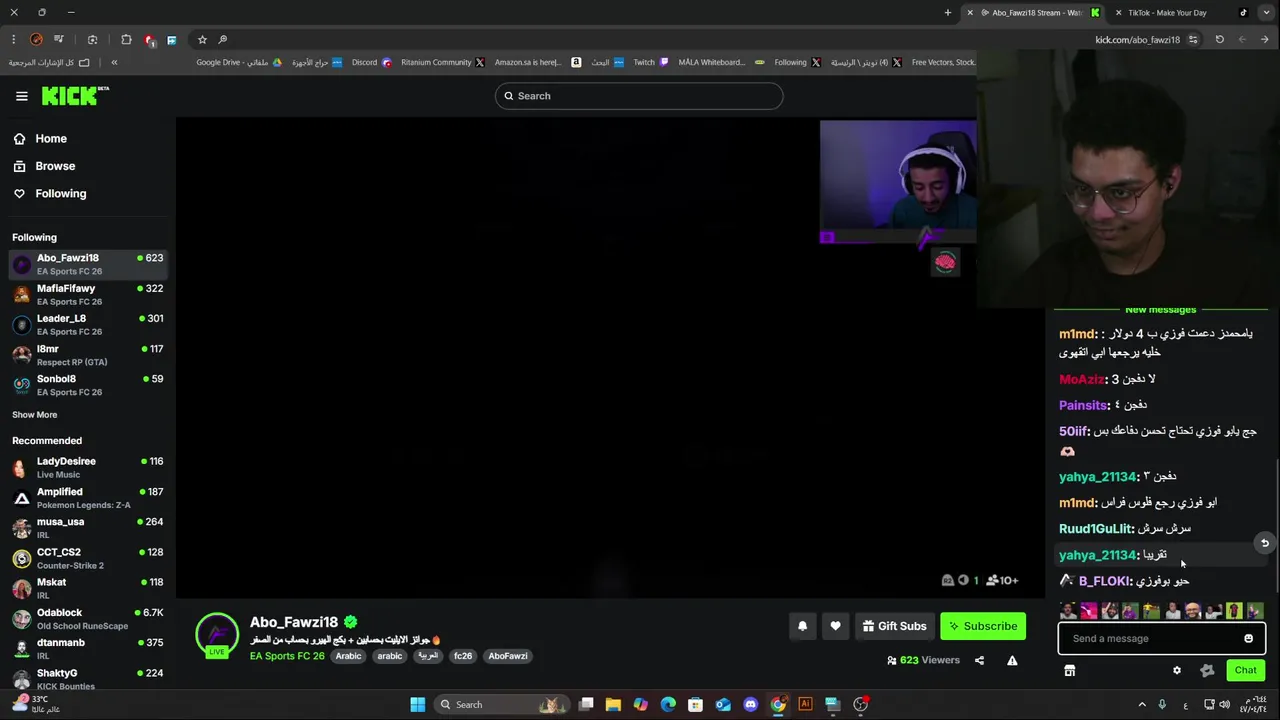This screenshot has width=1280, height=720.
Task: Open a new browser tab
Action: click(x=948, y=13)
